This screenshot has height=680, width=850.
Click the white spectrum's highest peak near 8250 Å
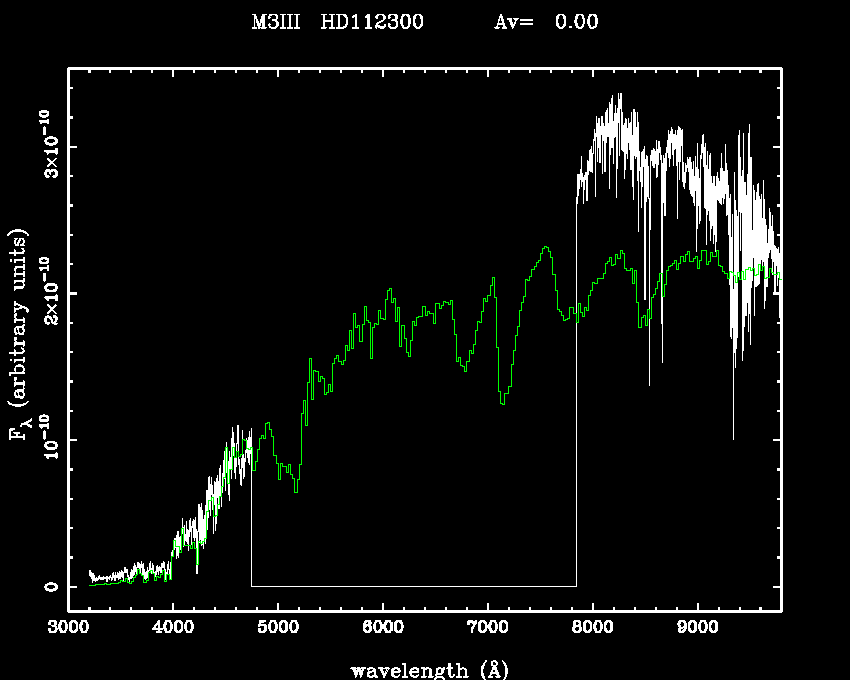coord(620,95)
